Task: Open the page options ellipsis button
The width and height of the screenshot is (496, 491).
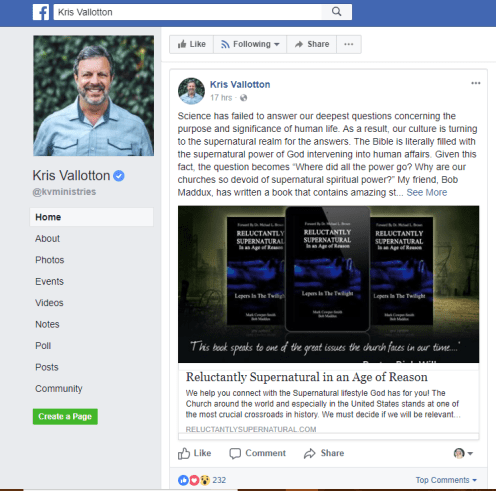Action: point(349,44)
